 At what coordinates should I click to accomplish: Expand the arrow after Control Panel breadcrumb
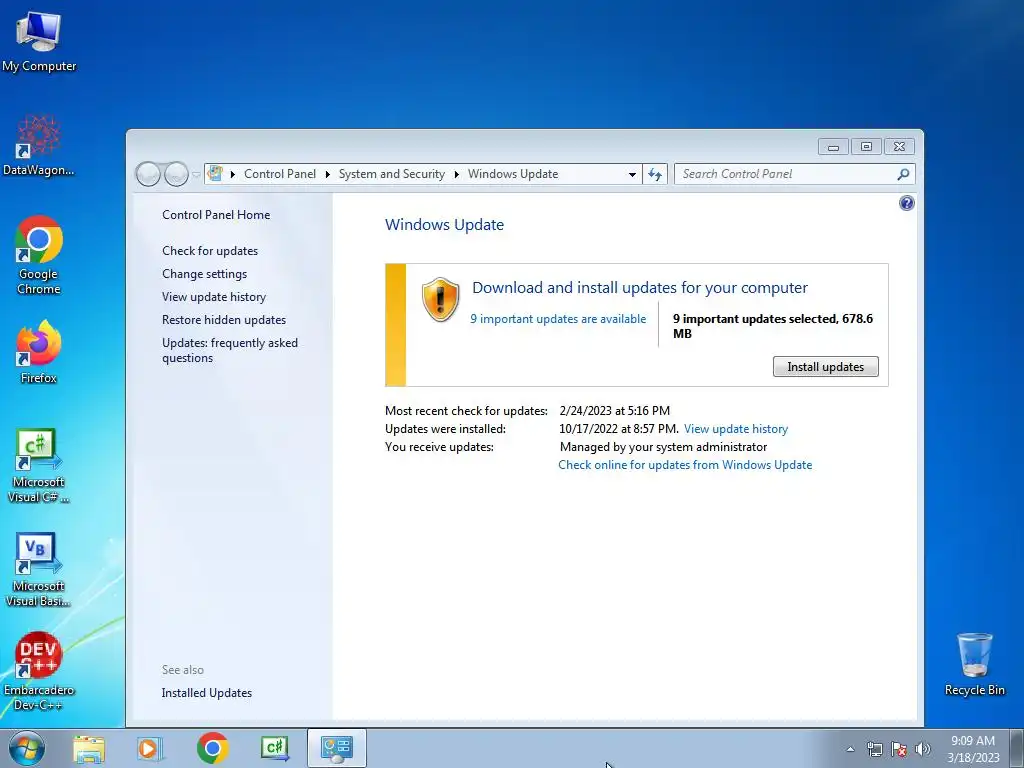click(328, 174)
